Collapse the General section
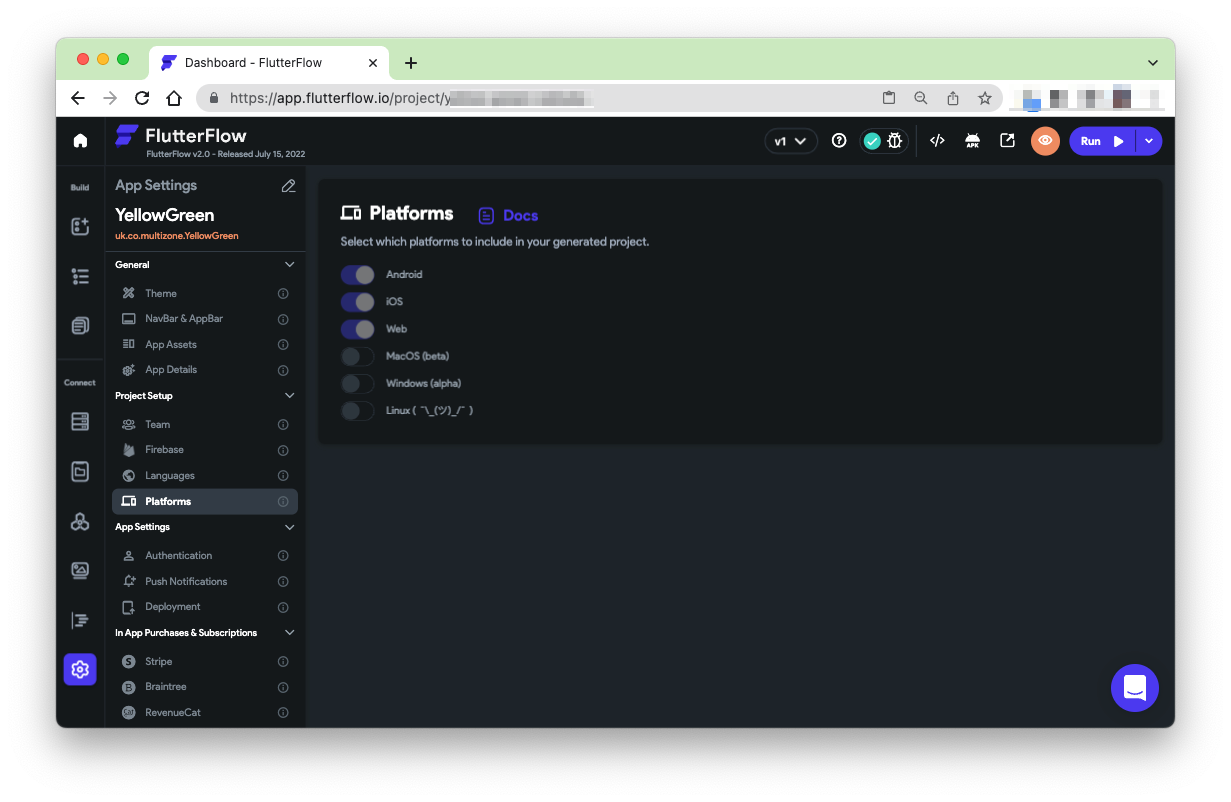 pyautogui.click(x=290, y=265)
